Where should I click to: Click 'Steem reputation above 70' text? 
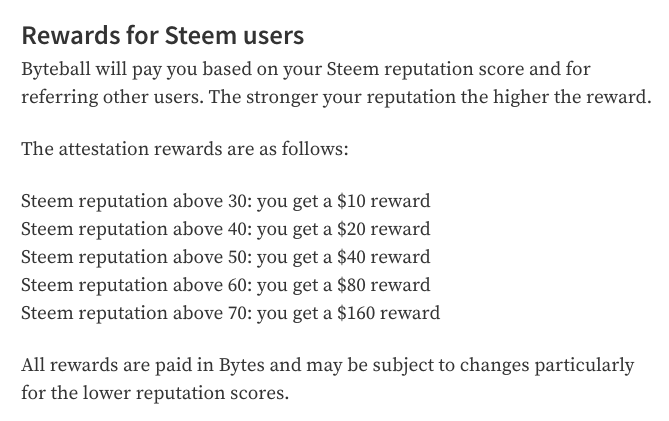click(x=137, y=314)
